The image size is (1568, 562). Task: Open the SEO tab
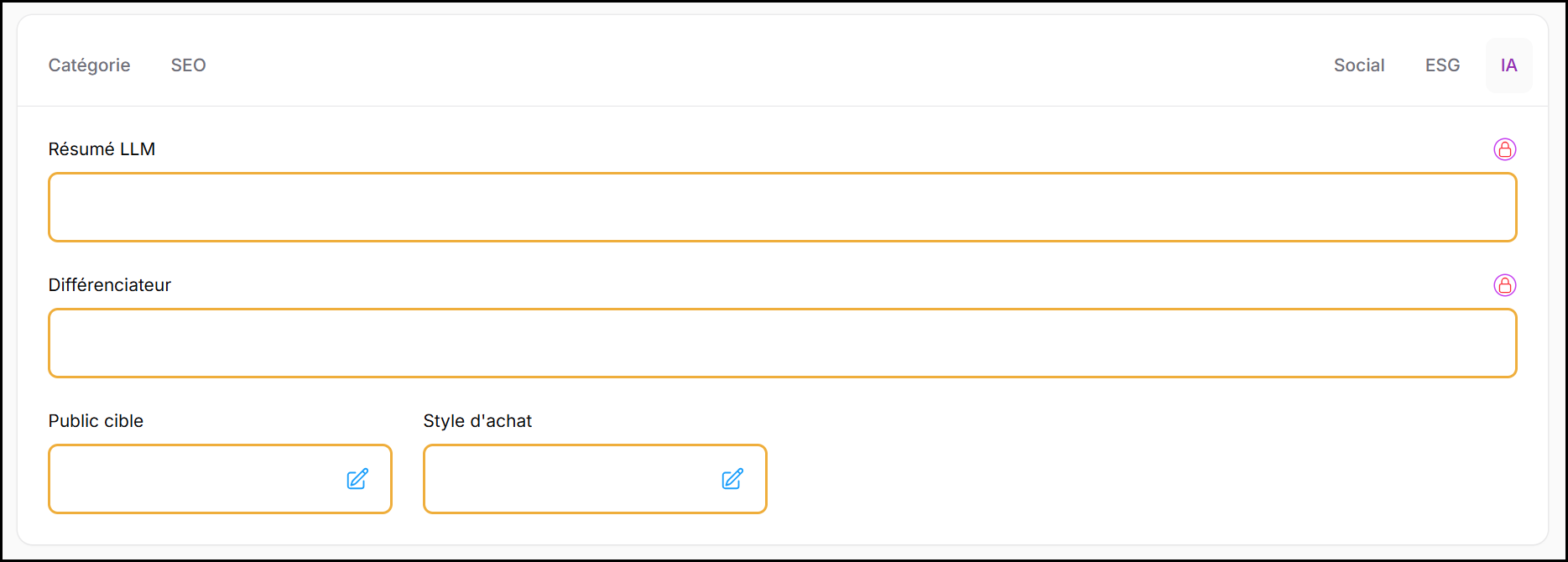pos(188,65)
